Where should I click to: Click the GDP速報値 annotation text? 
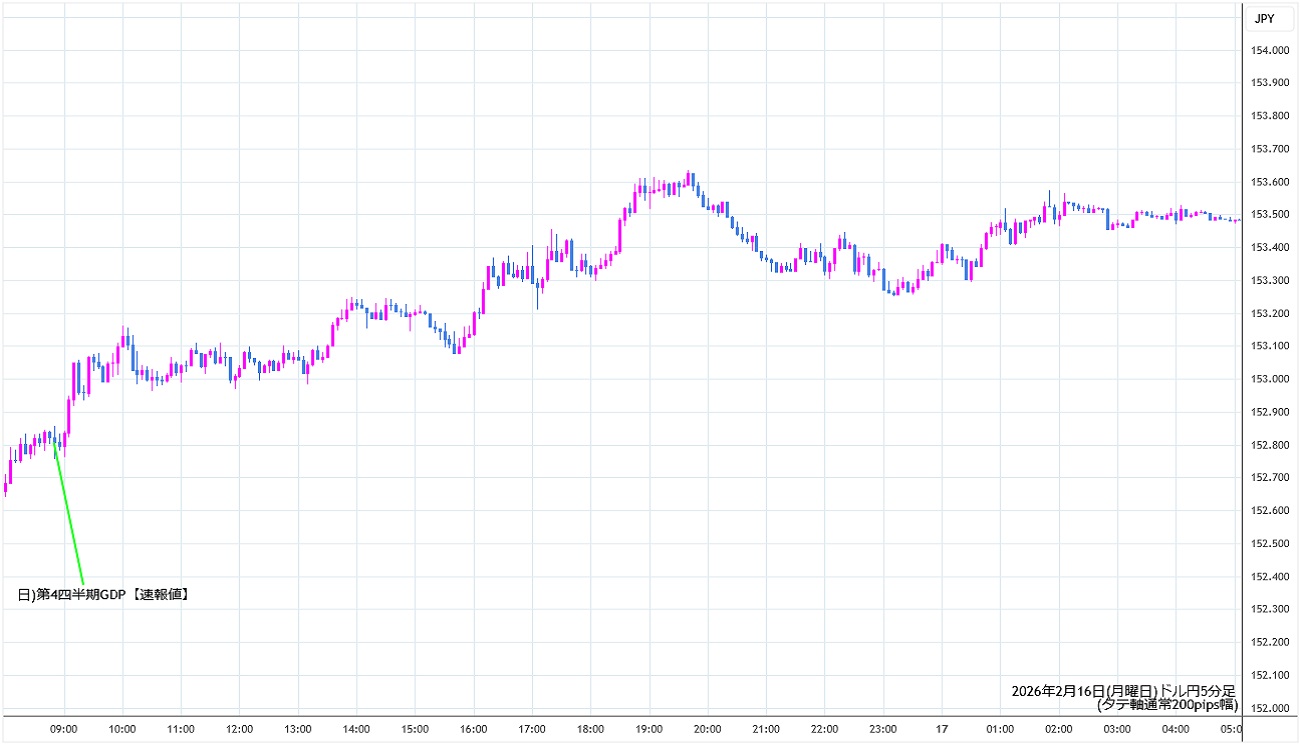pos(104,595)
